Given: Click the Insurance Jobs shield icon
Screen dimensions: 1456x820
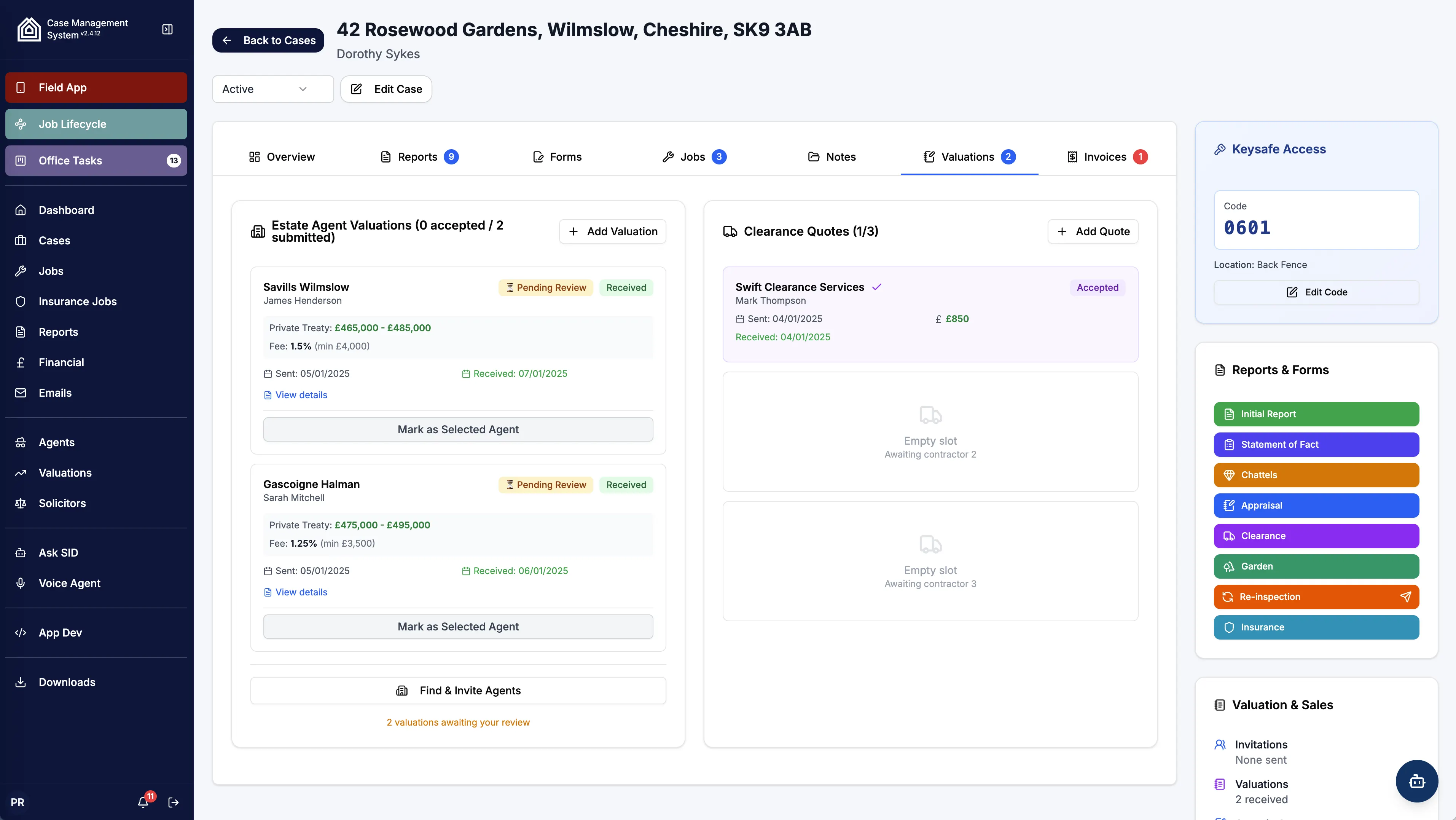Looking at the screenshot, I should [21, 302].
